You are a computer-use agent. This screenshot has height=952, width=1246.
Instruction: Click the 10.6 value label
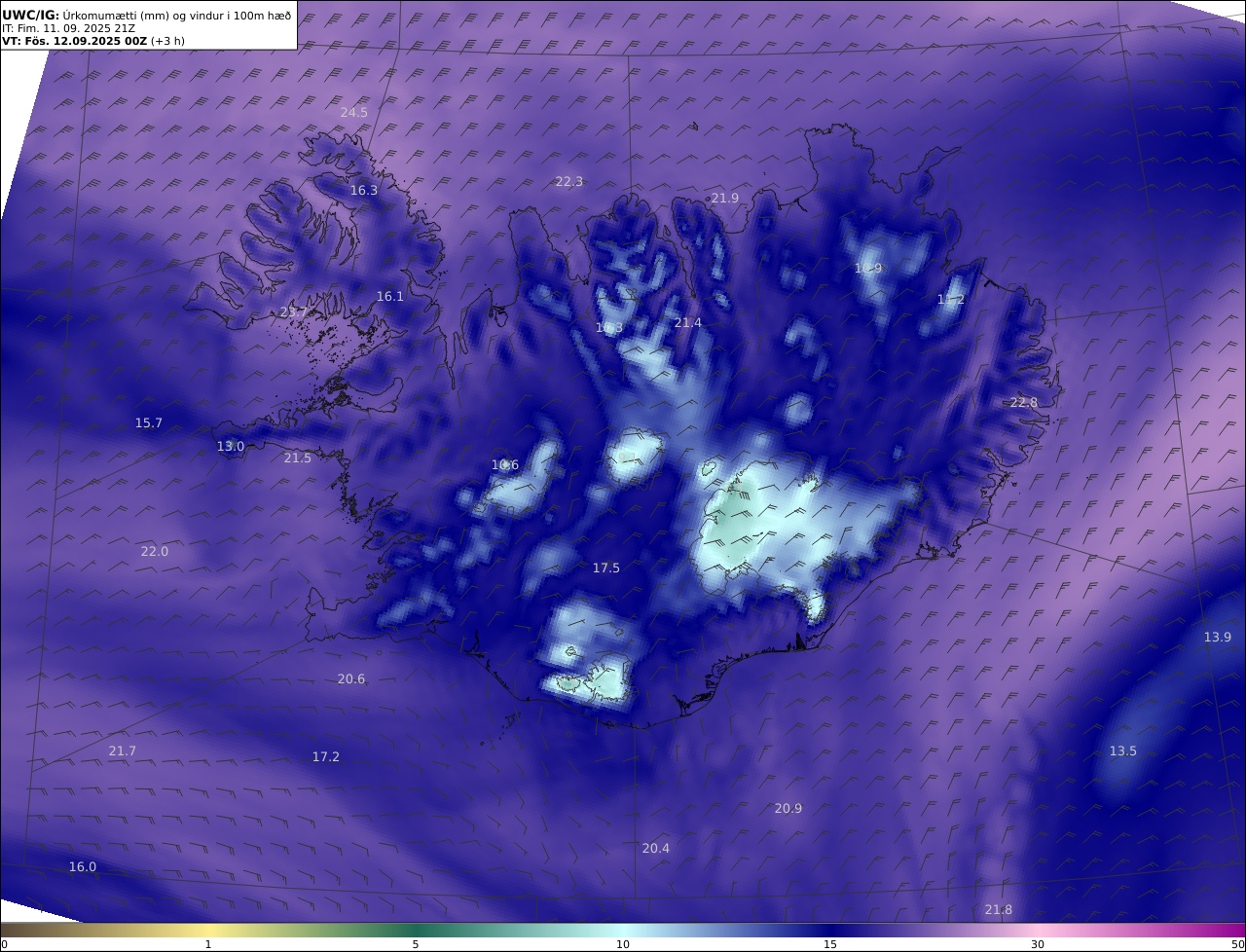[505, 464]
